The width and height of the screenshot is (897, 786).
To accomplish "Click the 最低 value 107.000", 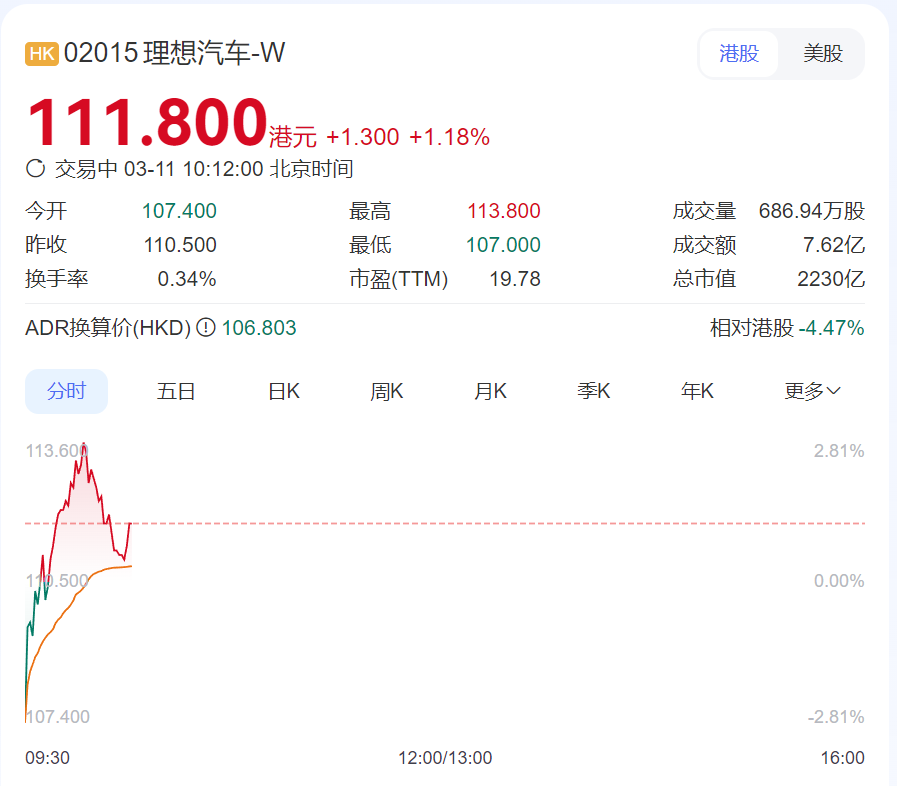I will [x=503, y=245].
